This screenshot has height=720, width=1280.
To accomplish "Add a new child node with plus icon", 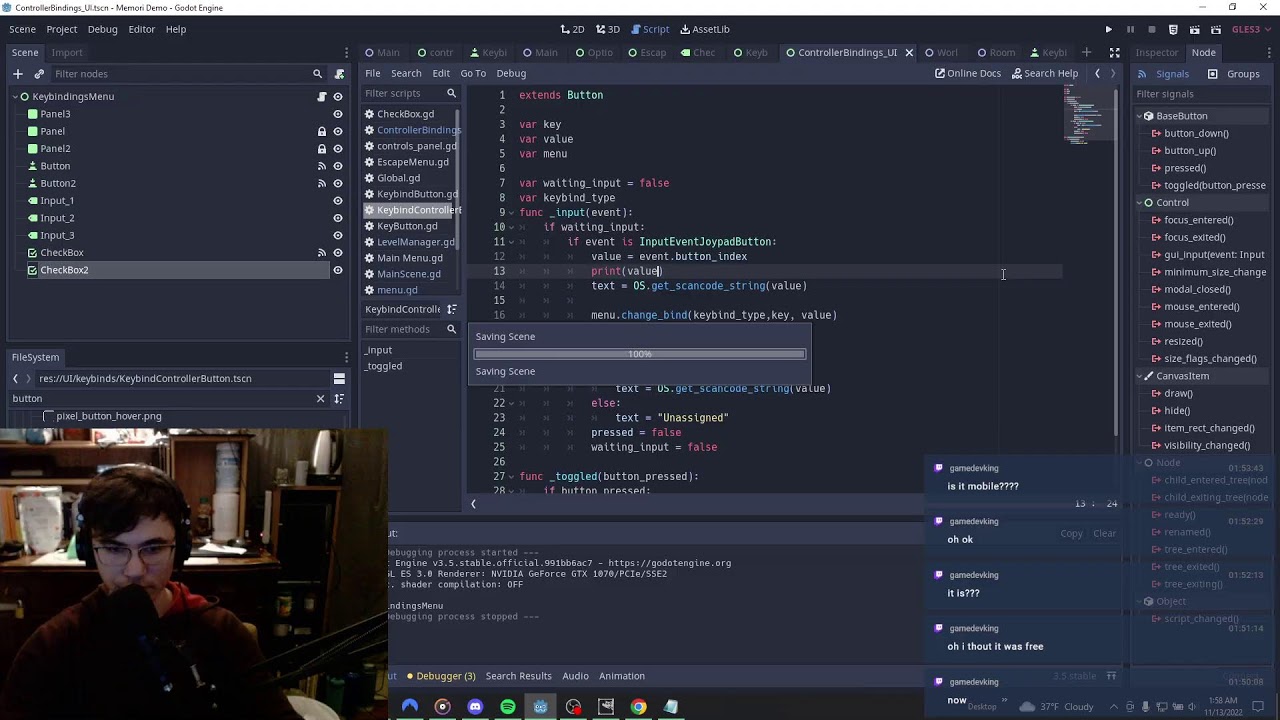I will (17, 73).
